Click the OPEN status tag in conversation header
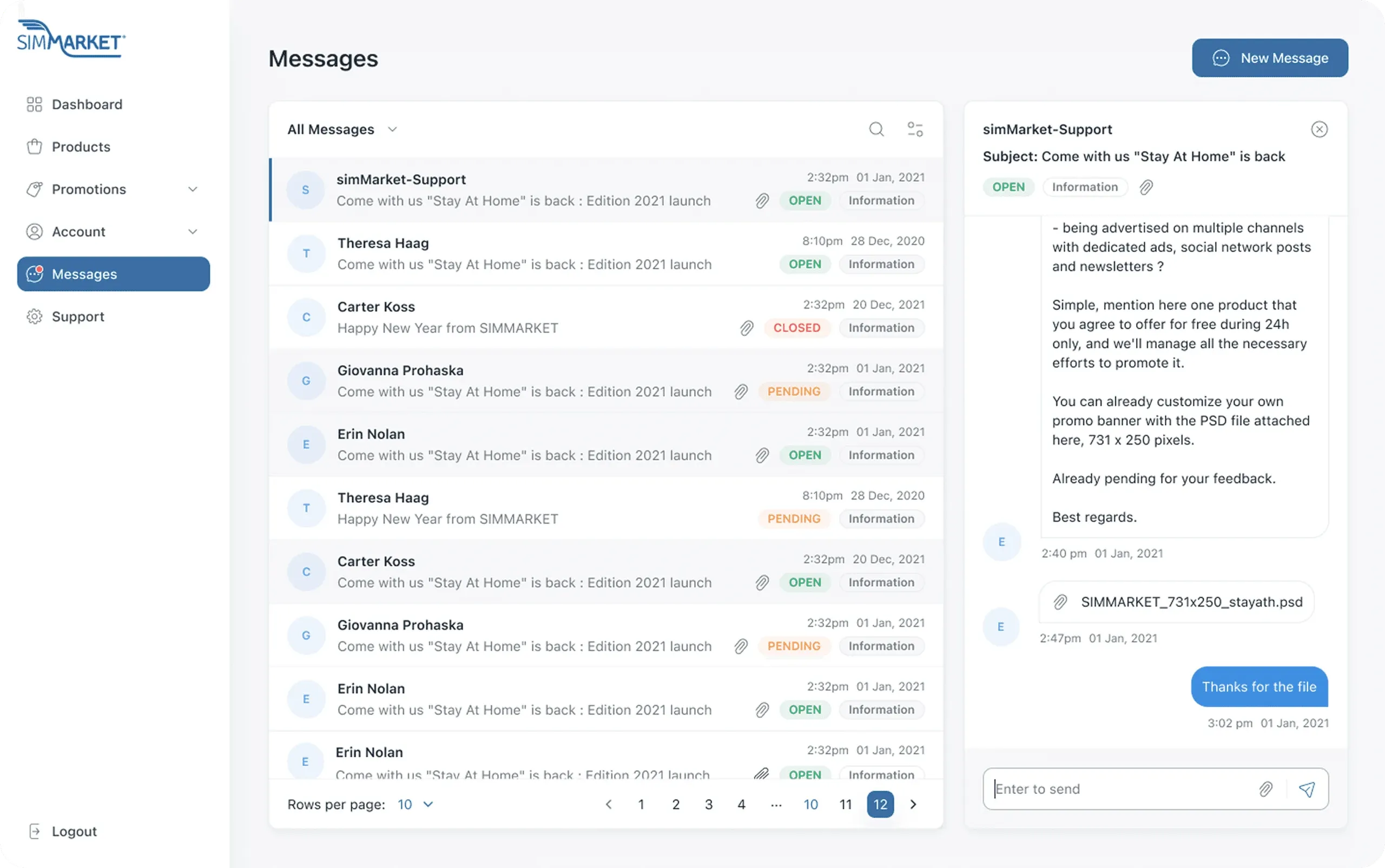This screenshot has width=1385, height=868. tap(1008, 187)
